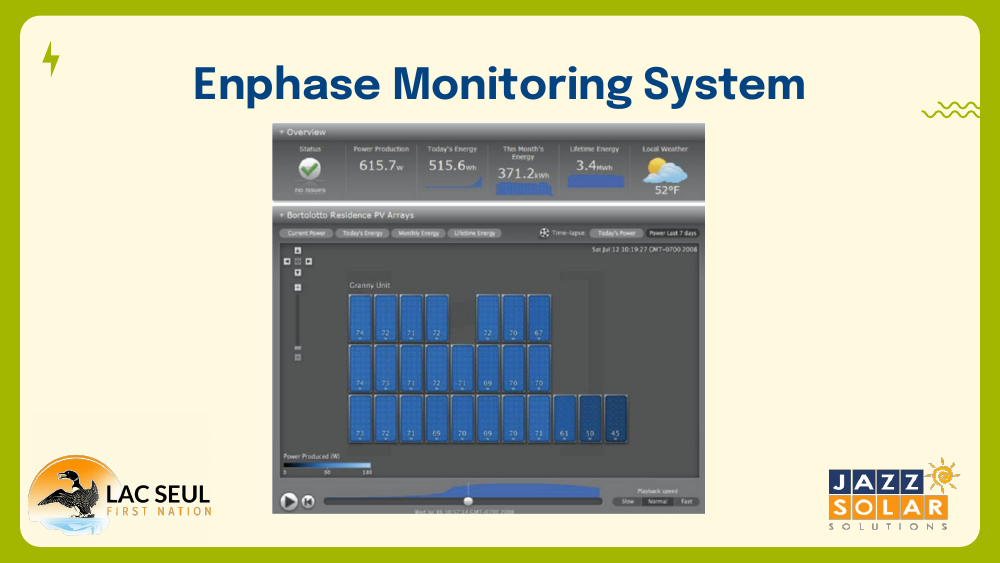Select the middle-row solar panel showing 69
Image resolution: width=1000 pixels, height=563 pixels.
click(488, 369)
